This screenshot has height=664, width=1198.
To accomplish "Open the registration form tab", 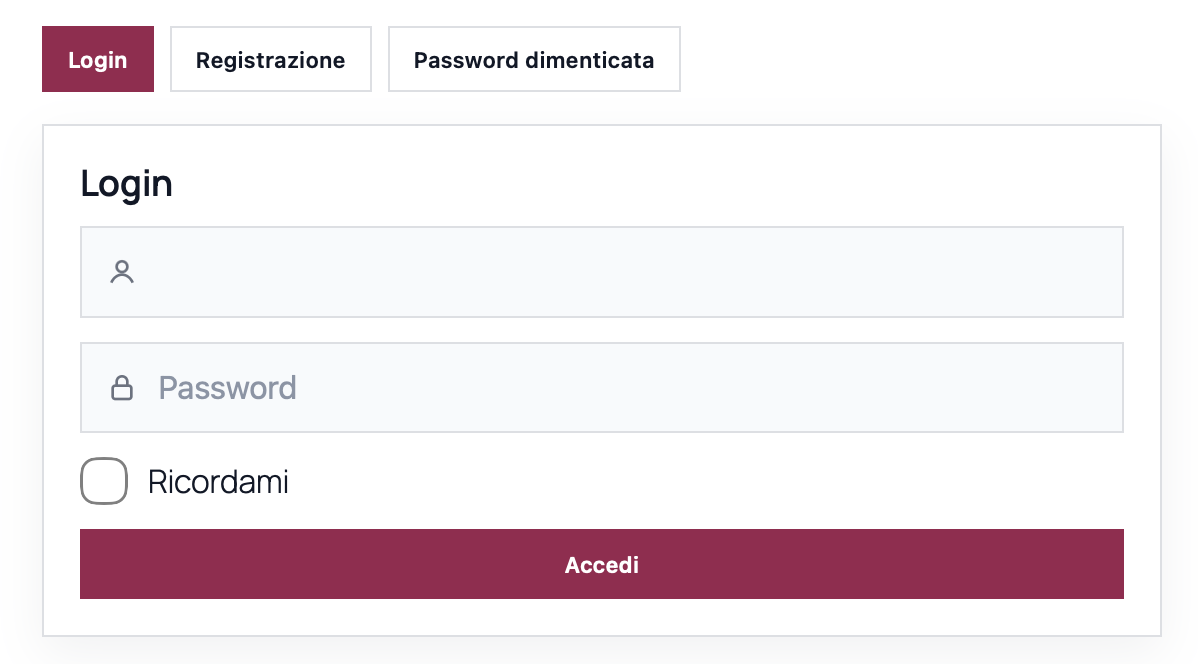I will tap(270, 60).
